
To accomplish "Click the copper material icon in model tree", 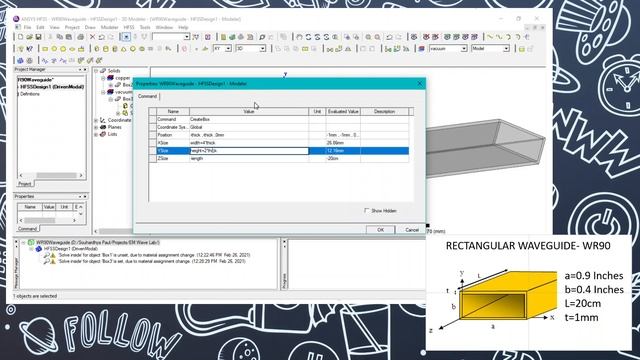I will [x=110, y=78].
